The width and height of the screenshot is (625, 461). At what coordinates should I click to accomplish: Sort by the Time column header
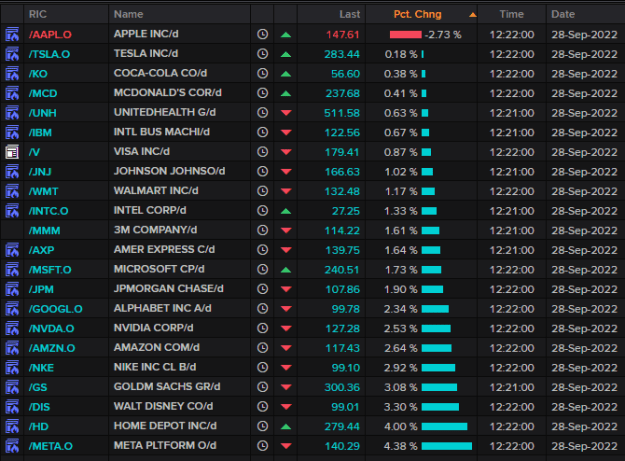point(511,14)
